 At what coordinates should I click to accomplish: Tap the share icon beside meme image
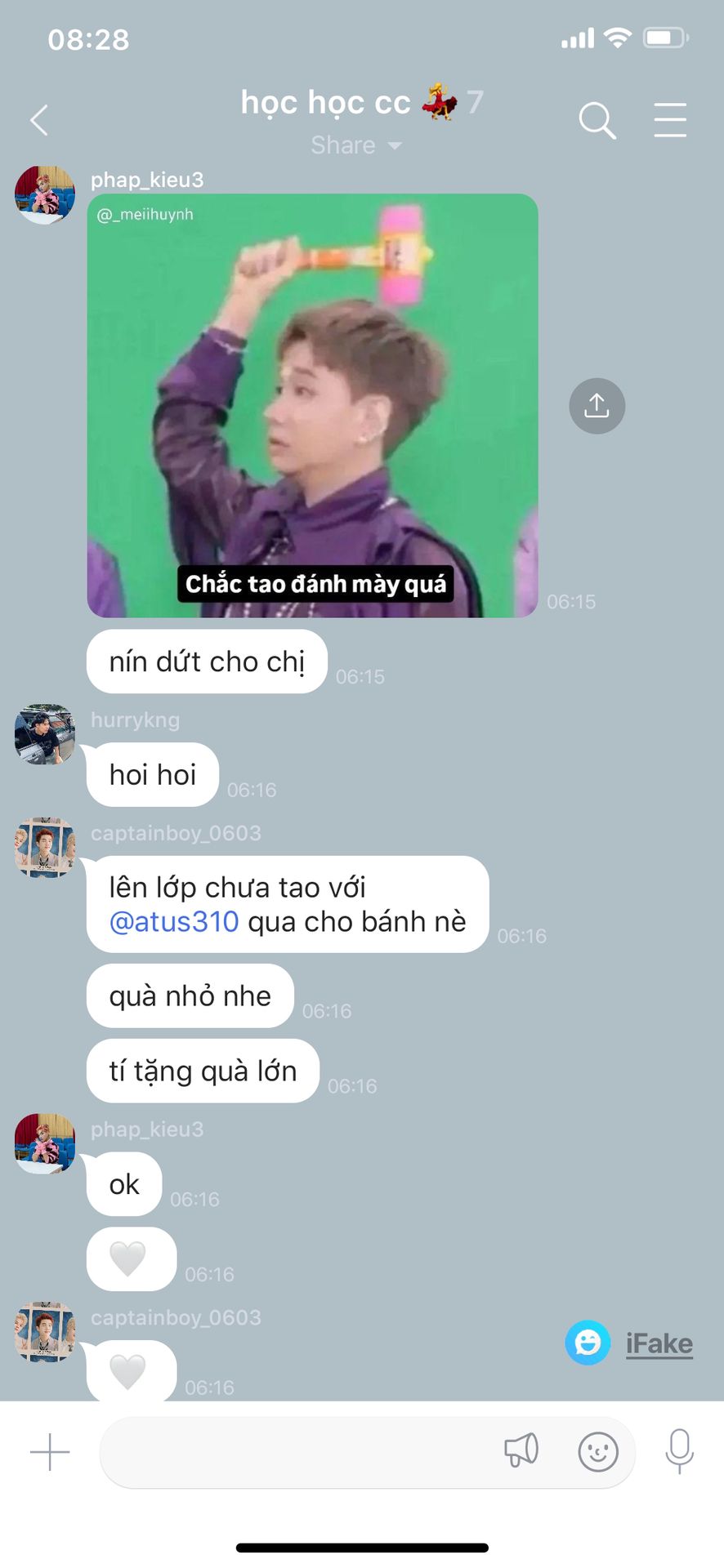[x=597, y=406]
